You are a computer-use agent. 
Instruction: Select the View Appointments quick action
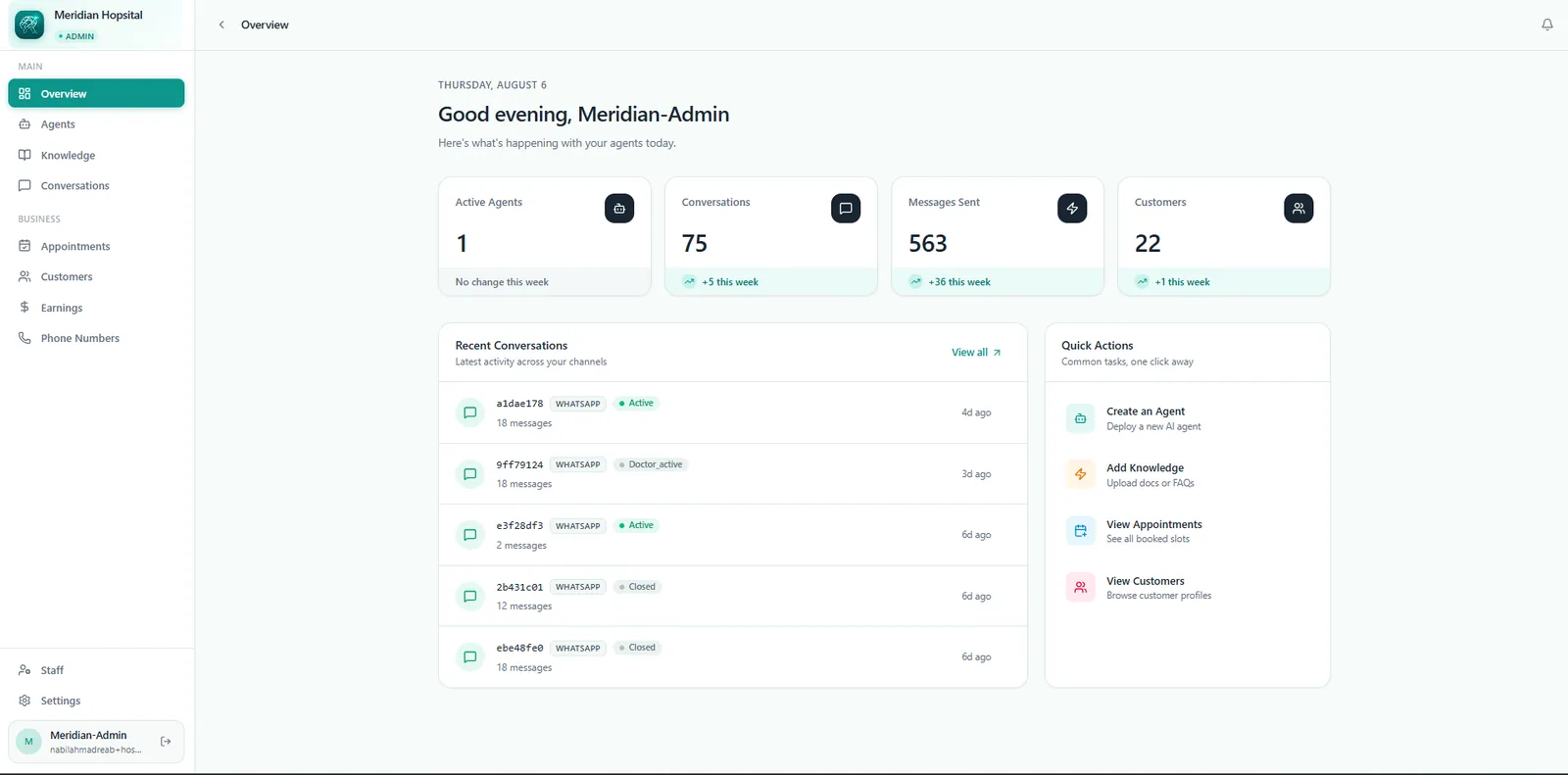click(1187, 531)
